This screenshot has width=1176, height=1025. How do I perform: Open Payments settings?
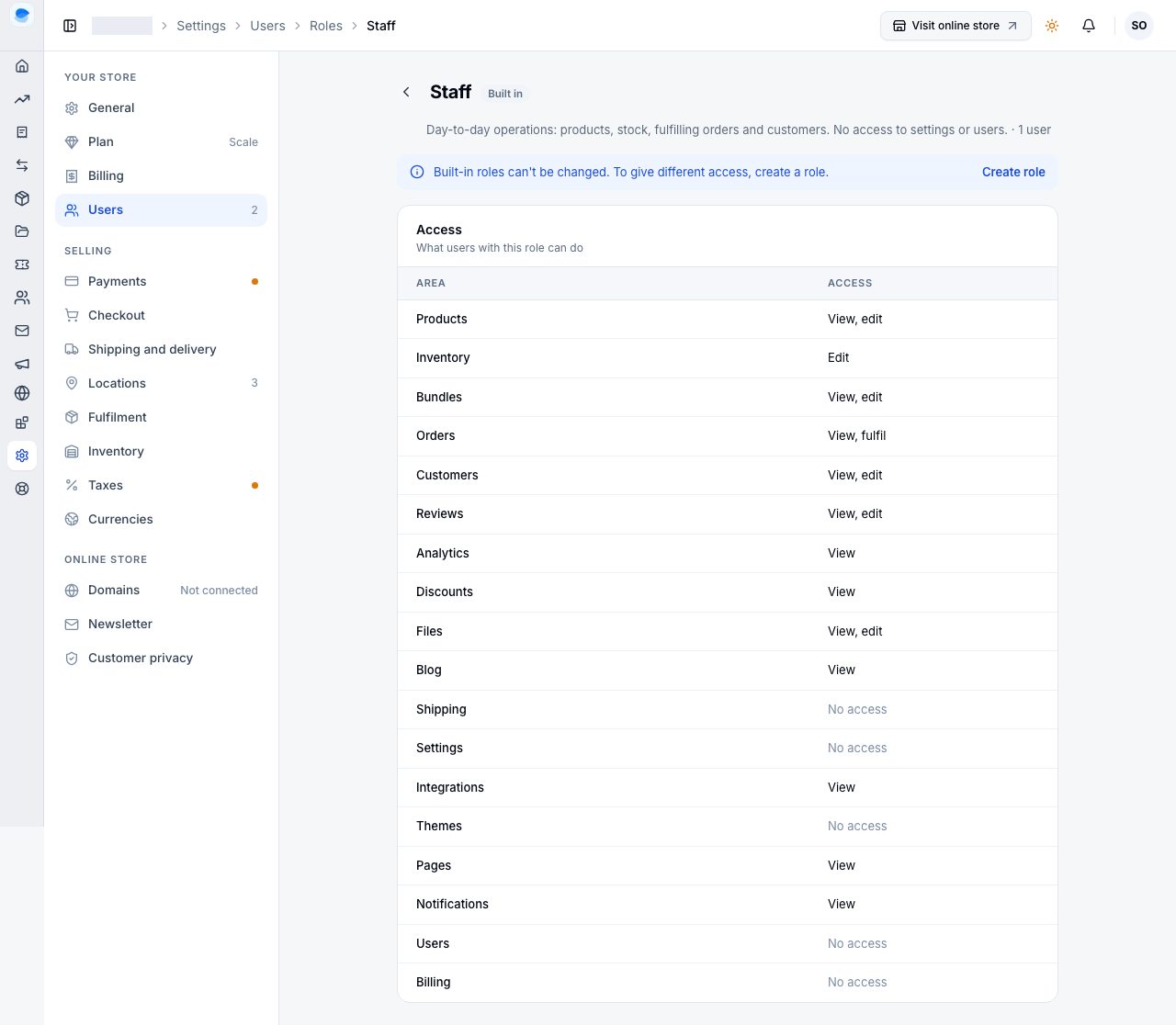pos(162,282)
